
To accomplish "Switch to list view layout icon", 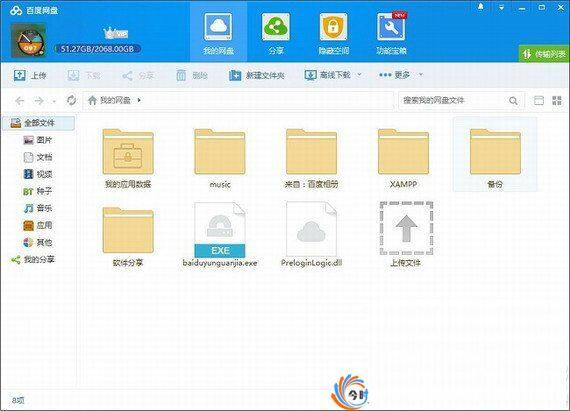I will (x=538, y=100).
